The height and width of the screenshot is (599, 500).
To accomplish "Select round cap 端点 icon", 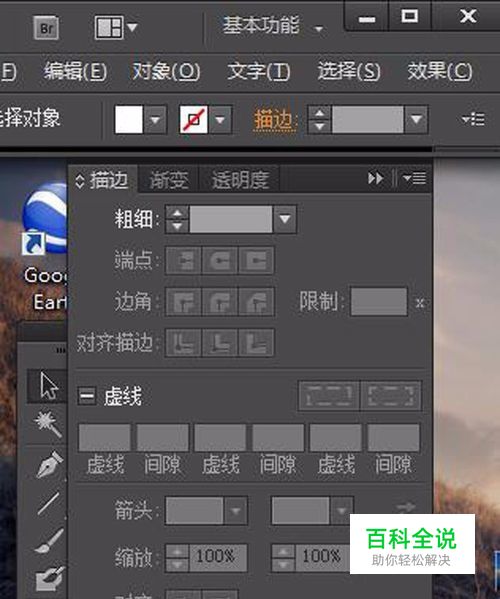I will tap(220, 261).
